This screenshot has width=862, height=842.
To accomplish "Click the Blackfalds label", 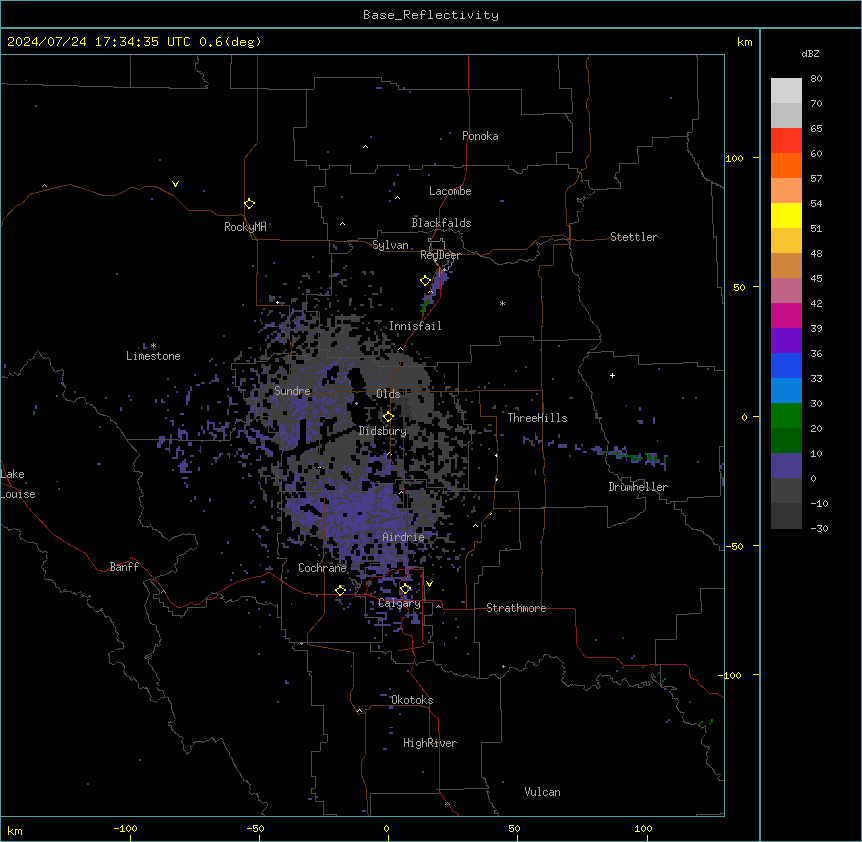I will coord(441,223).
